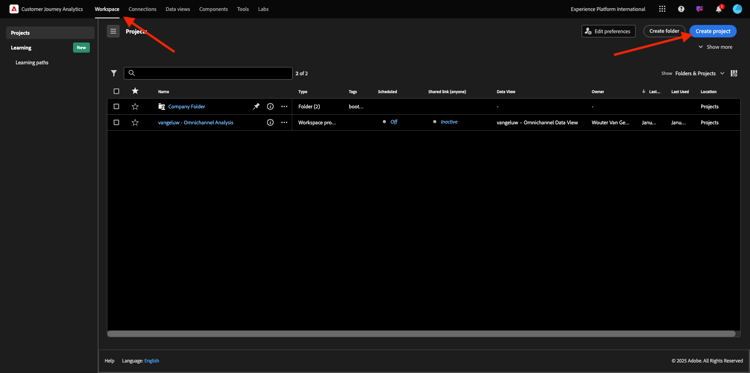Open the Connections menu item
This screenshot has height=373, width=750.
[143, 9]
